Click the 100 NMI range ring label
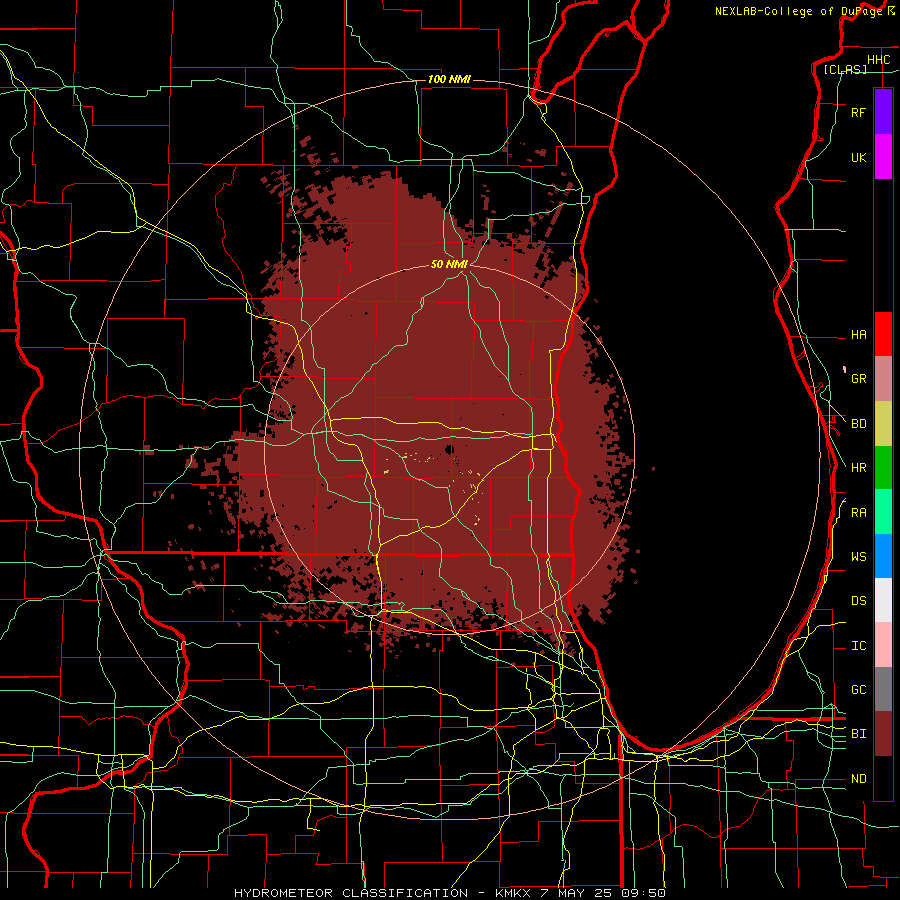The image size is (900, 900). click(x=449, y=79)
